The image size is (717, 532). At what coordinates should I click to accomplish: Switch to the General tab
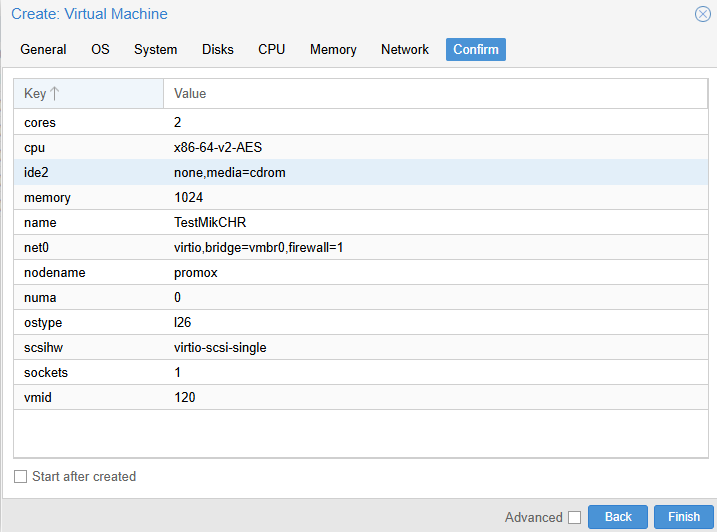pos(43,49)
